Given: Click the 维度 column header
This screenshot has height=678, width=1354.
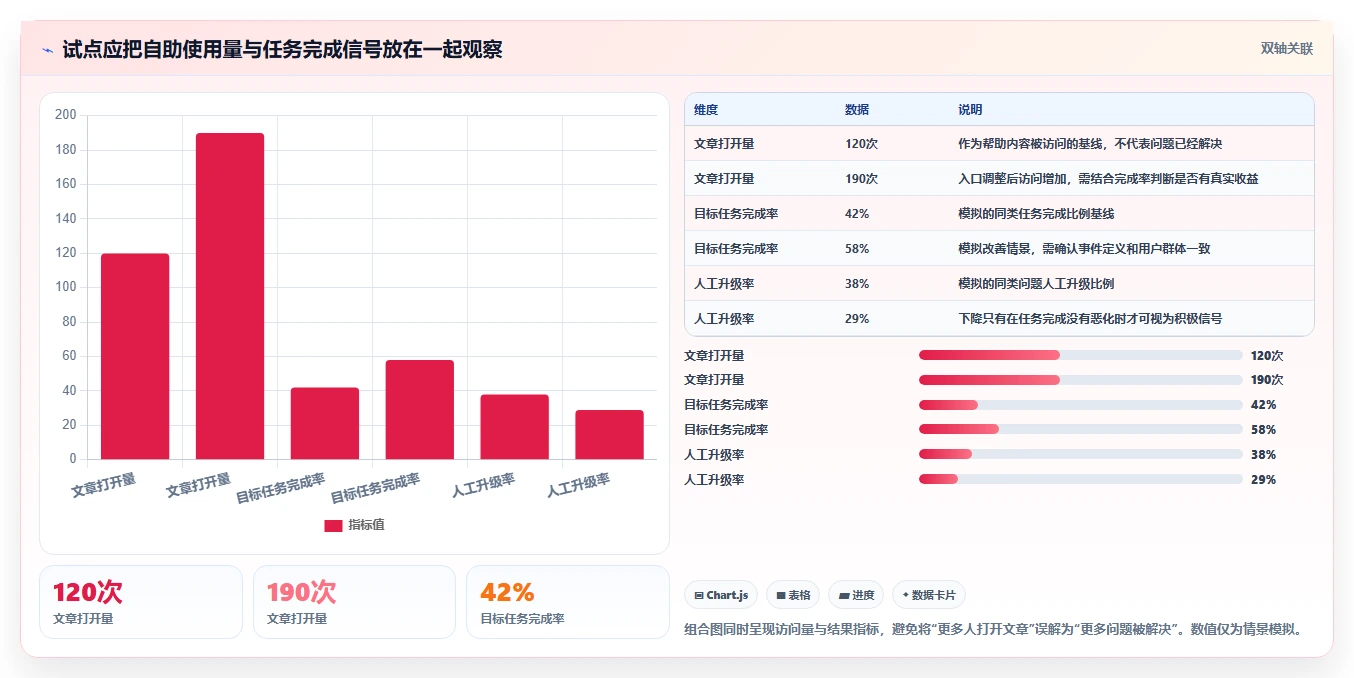Looking at the screenshot, I should (706, 110).
